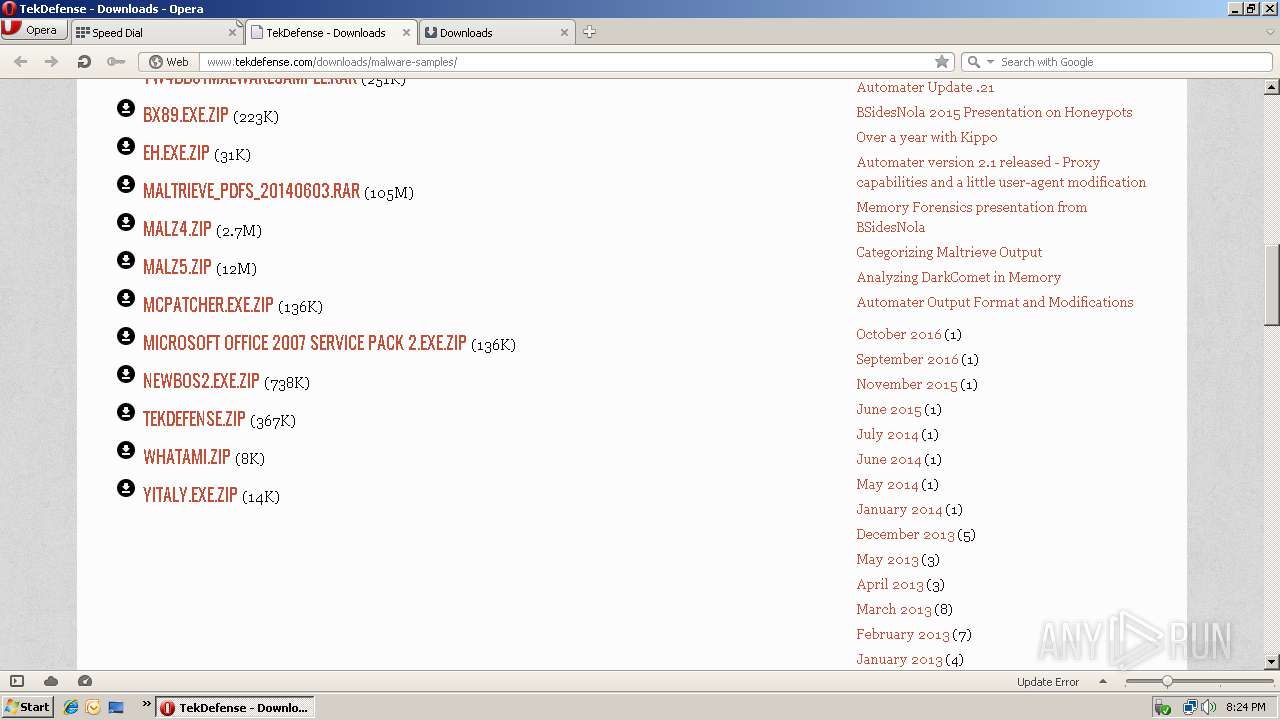Download WHATAMI.ZIP link
Image resolution: width=1280 pixels, height=720 pixels.
pos(187,457)
